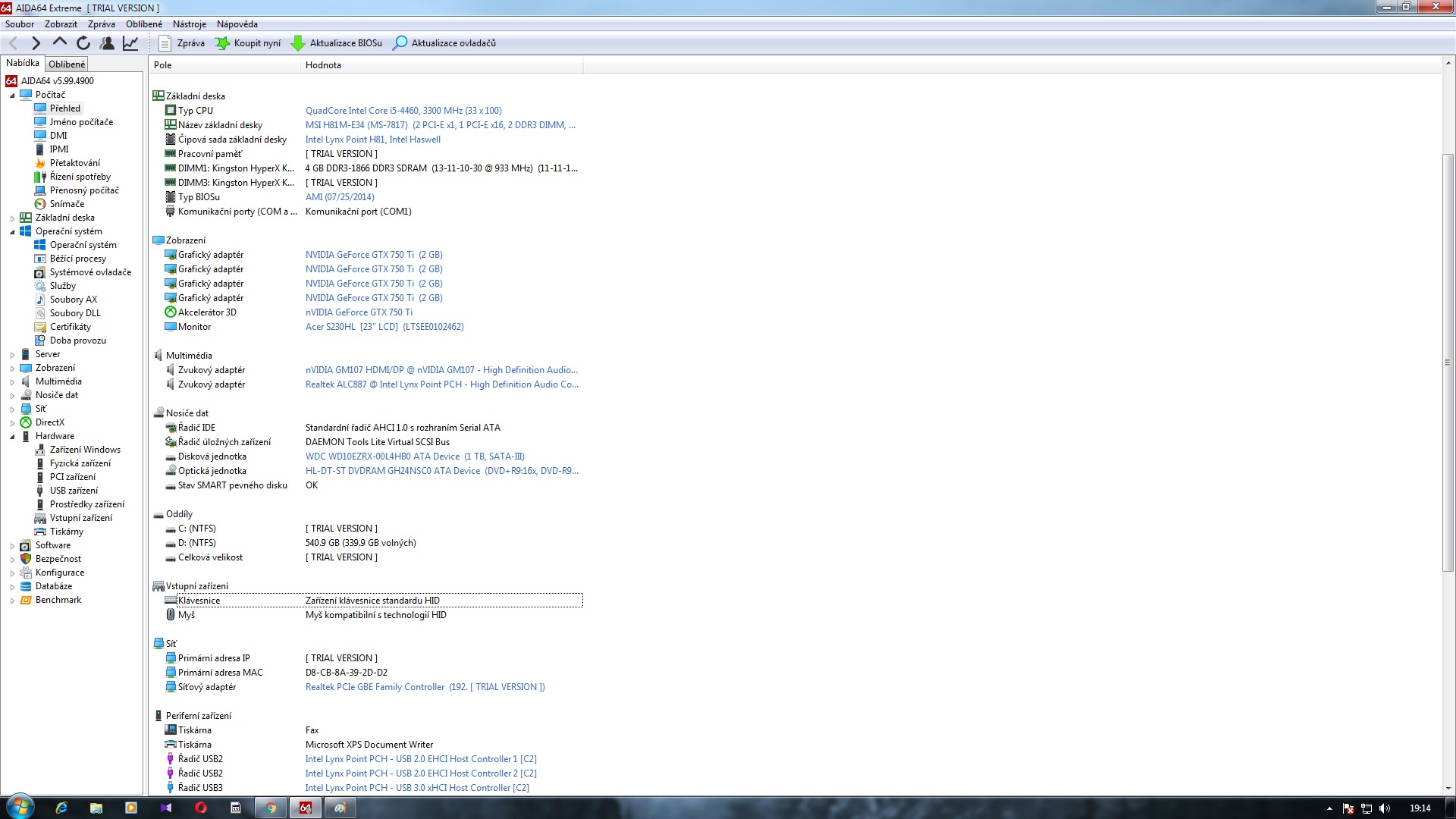
Task: Open the Realtek PCIe GBE Family Controller link
Action: (375, 687)
